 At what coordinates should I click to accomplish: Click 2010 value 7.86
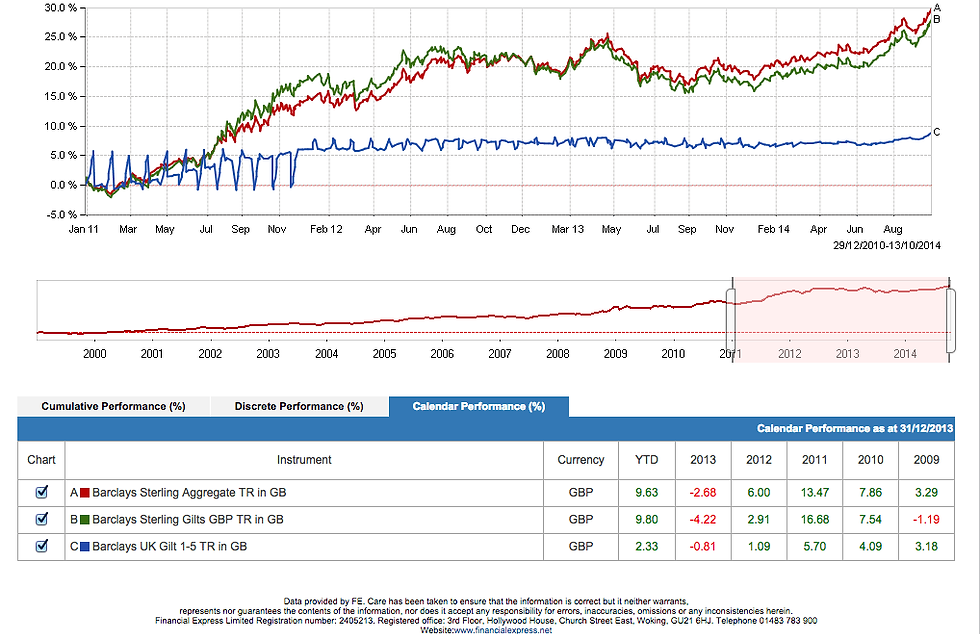pos(871,493)
